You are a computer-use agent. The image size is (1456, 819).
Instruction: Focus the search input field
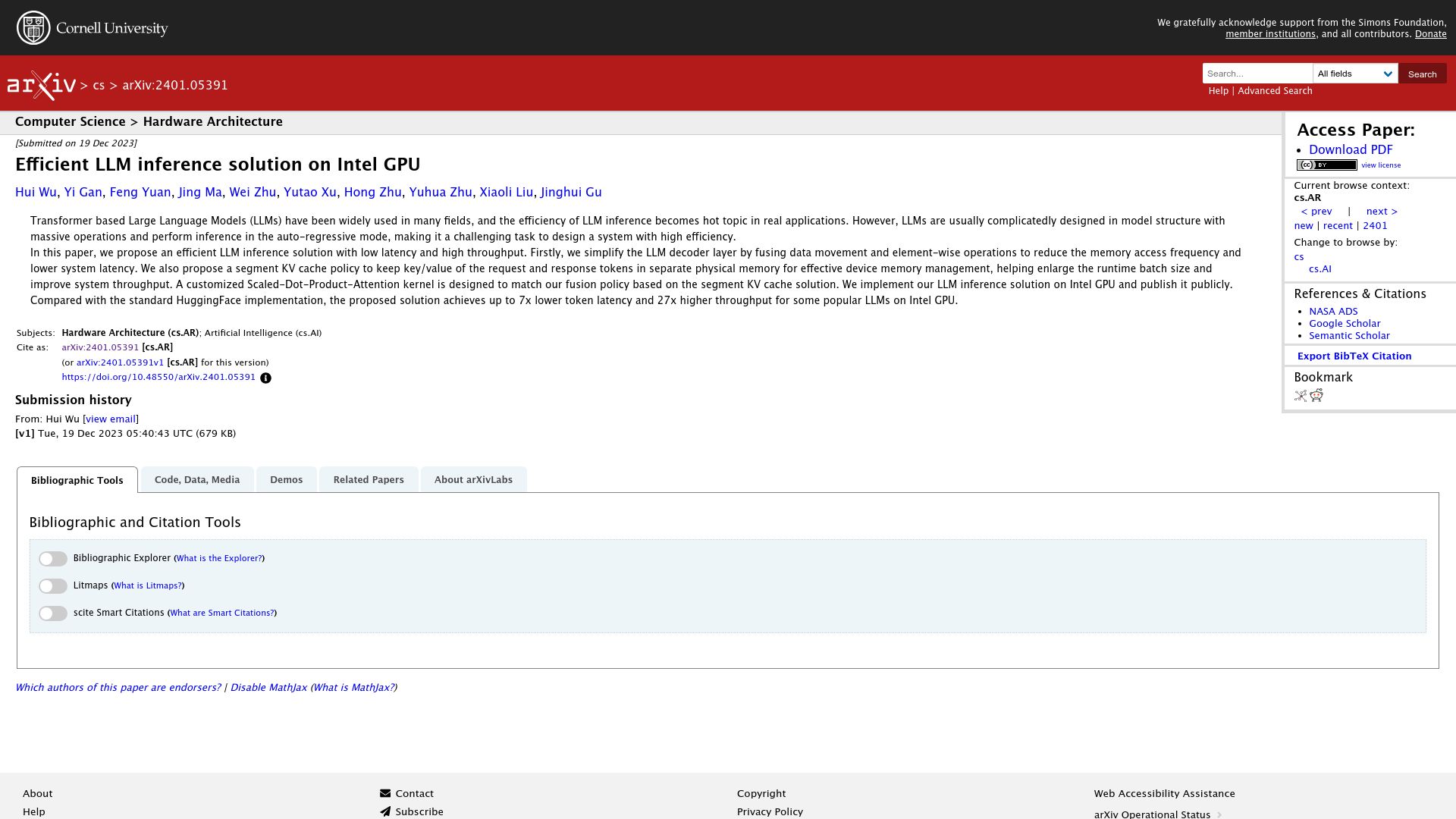(x=1257, y=74)
